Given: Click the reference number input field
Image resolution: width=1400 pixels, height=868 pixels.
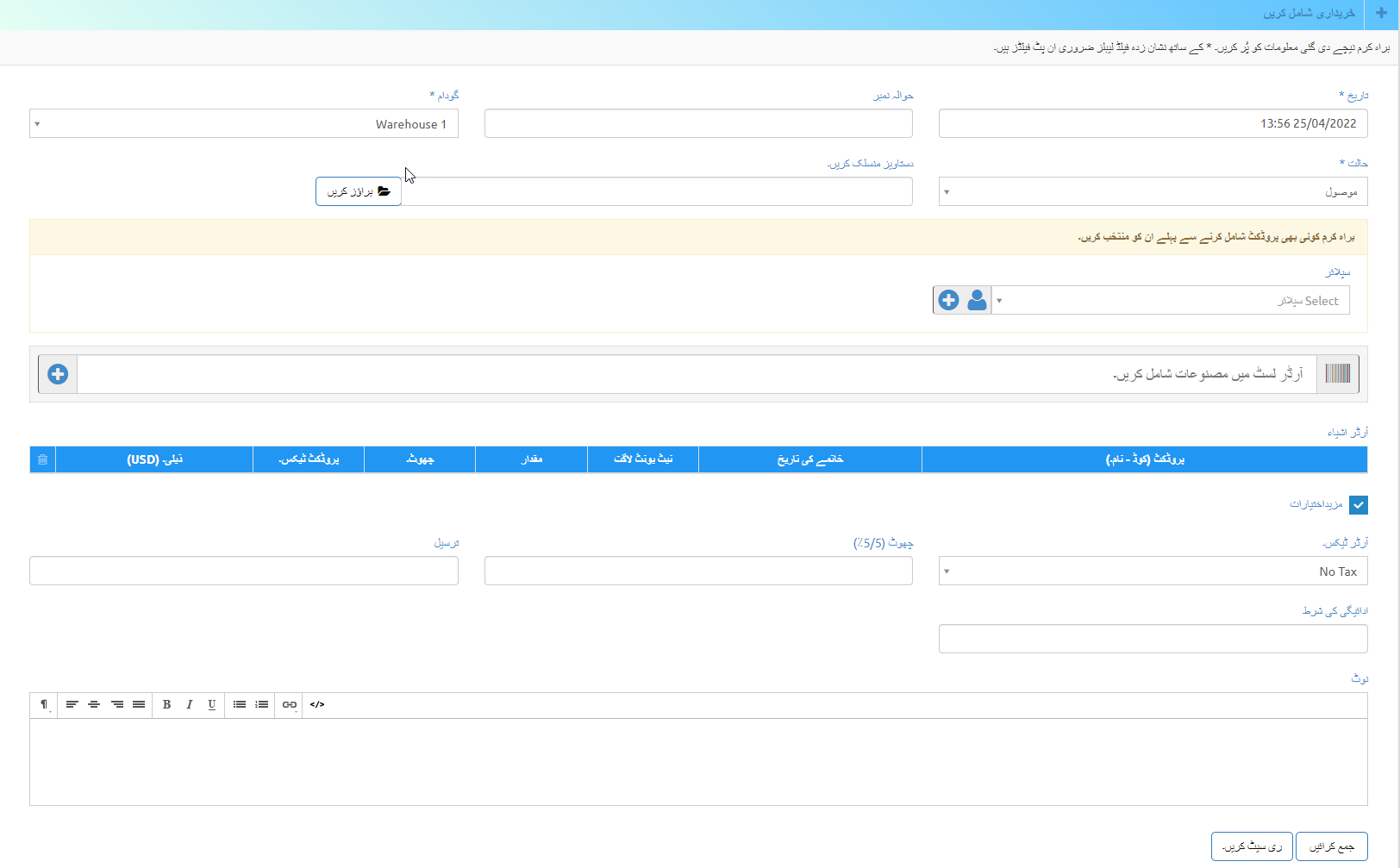Looking at the screenshot, I should point(698,123).
